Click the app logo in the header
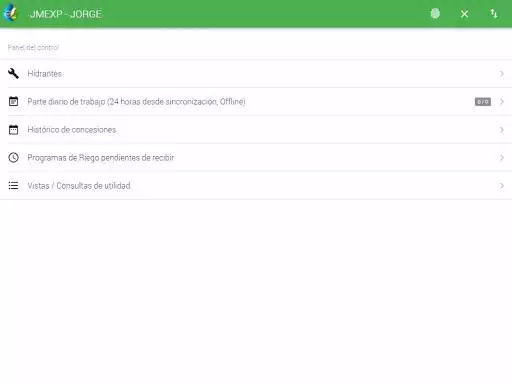Screen dimensions: 512x383 click(10, 13)
